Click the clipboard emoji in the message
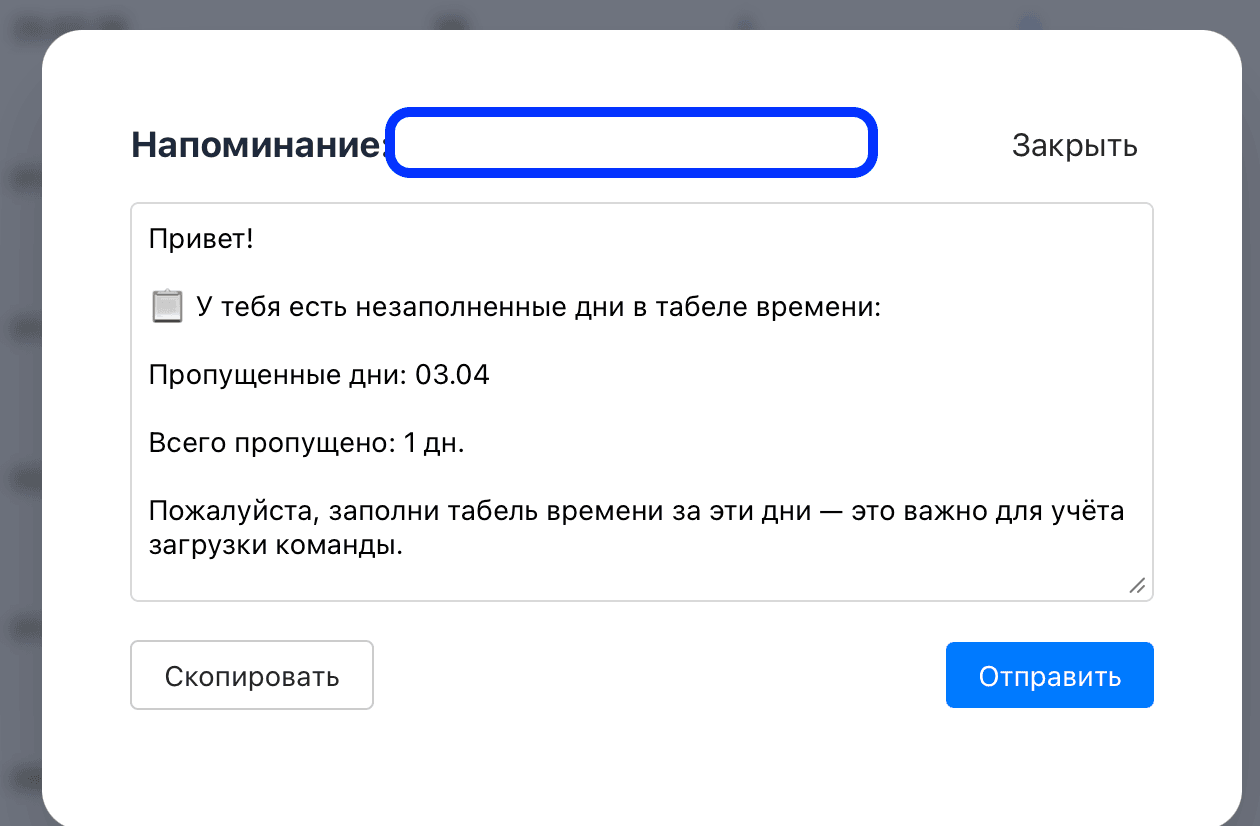Image resolution: width=1260 pixels, height=826 pixels. 166,306
